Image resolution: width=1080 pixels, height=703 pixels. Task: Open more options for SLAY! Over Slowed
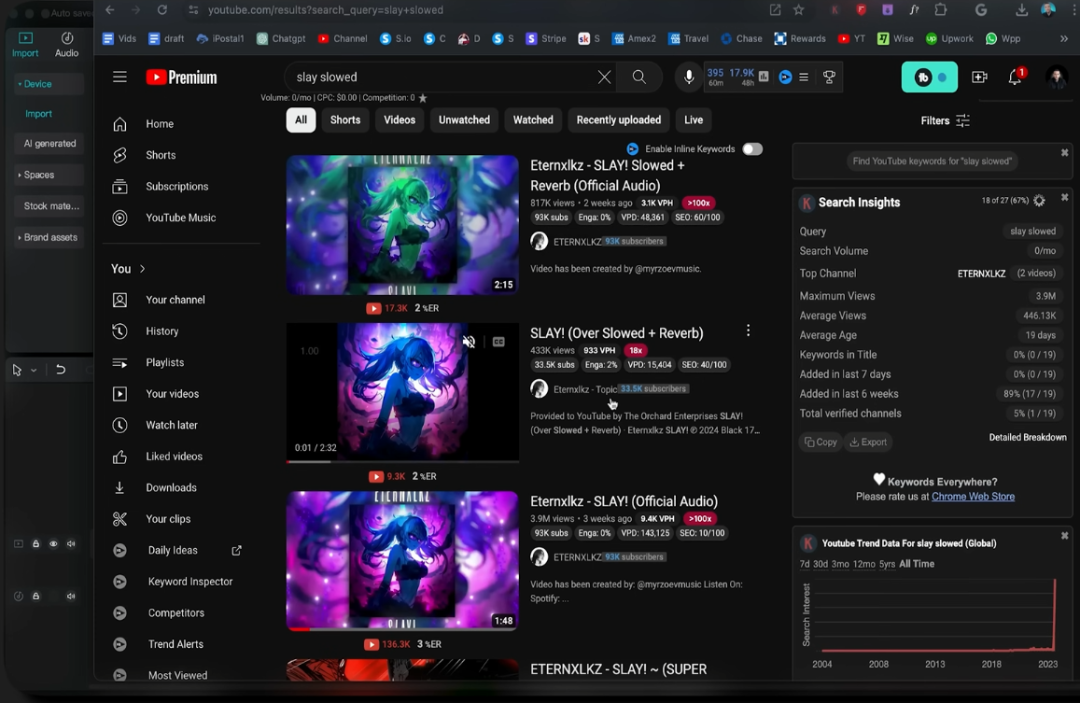pyautogui.click(x=748, y=331)
